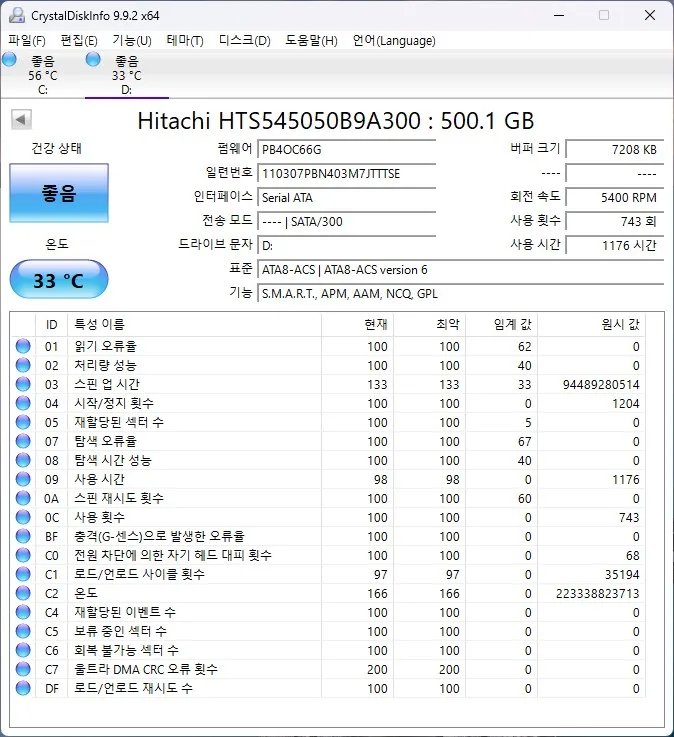Close the CrystalDiskInfo window
The height and width of the screenshot is (737, 674).
tap(650, 16)
